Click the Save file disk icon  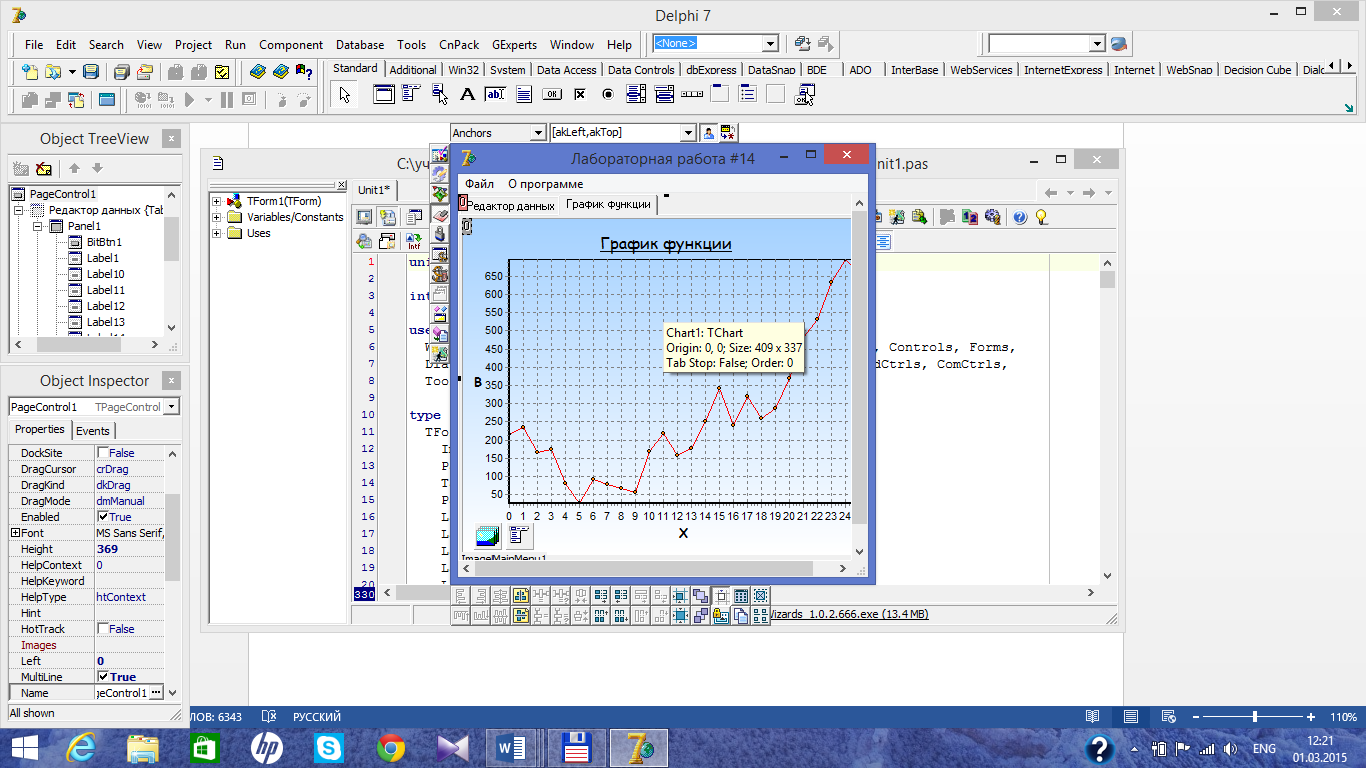click(91, 72)
